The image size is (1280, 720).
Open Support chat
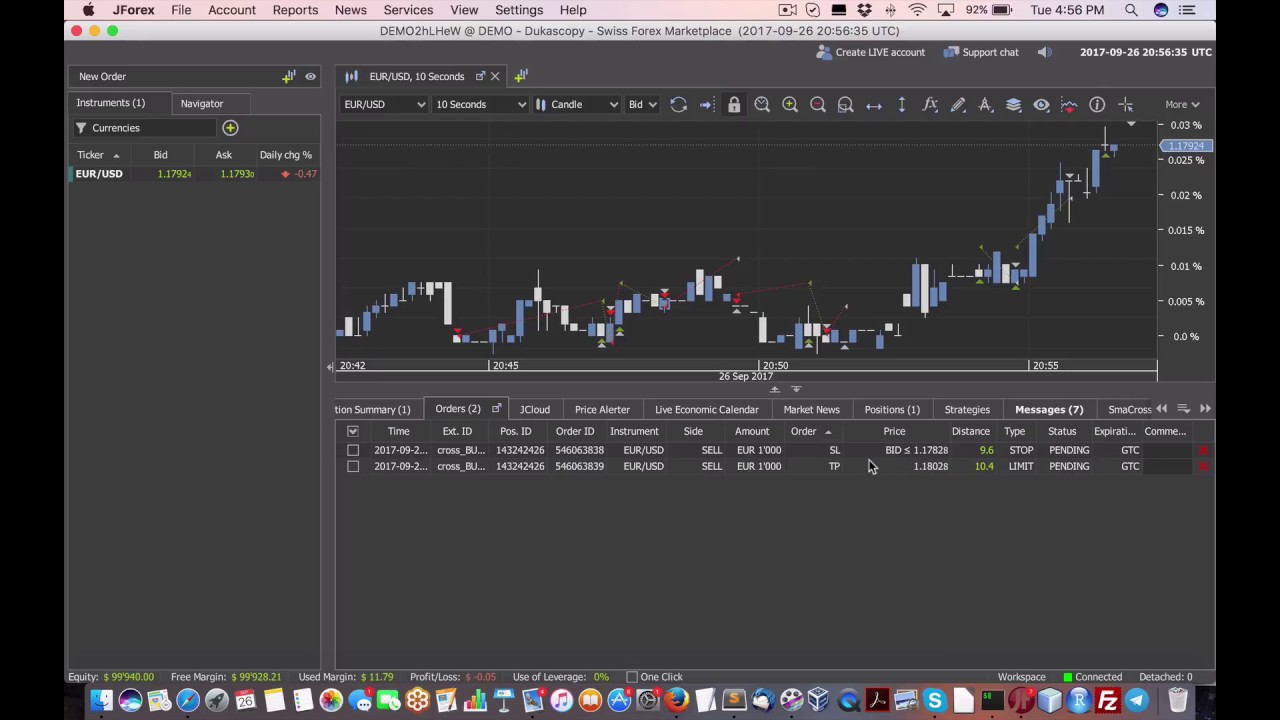coord(981,52)
